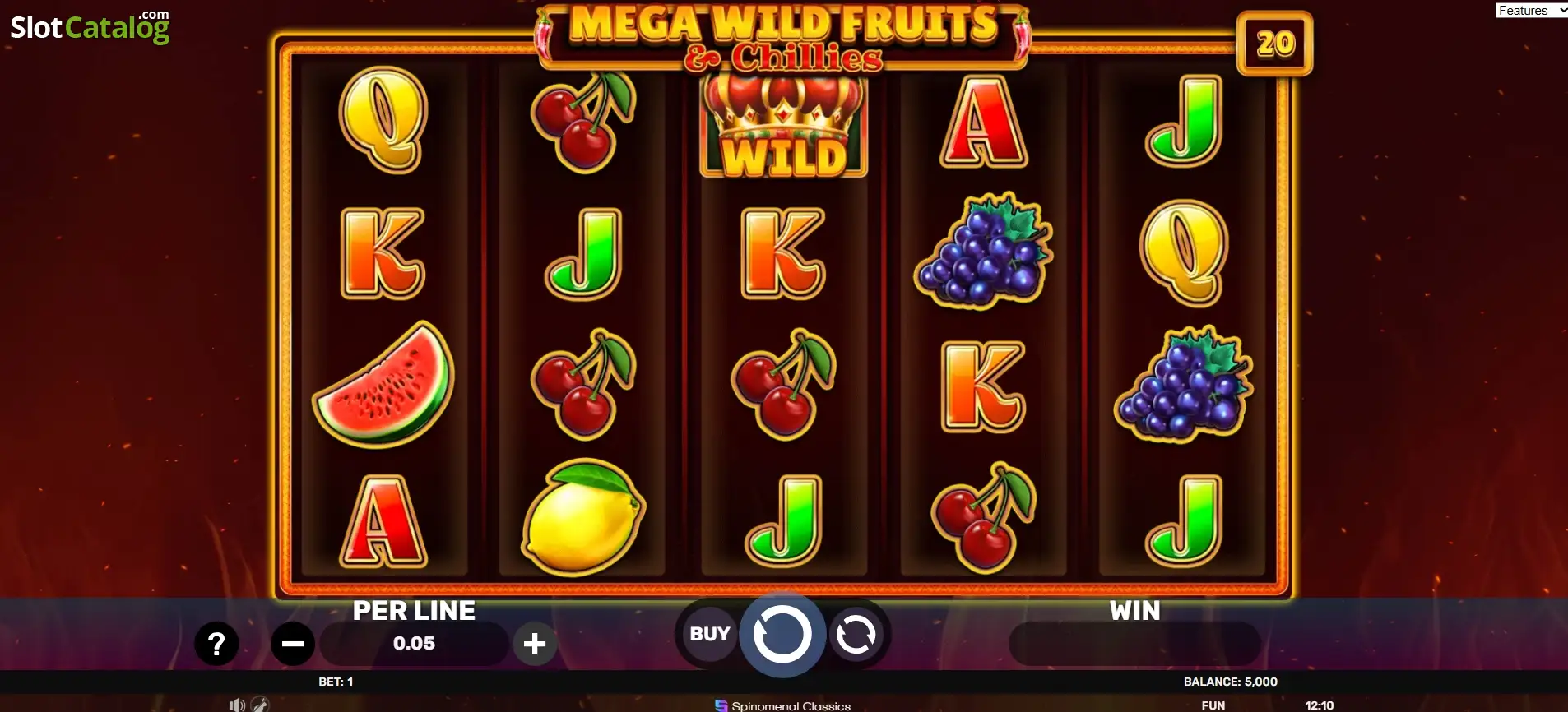Click the grapes symbol on reel five
This screenshot has height=712, width=1568.
coord(1184,384)
